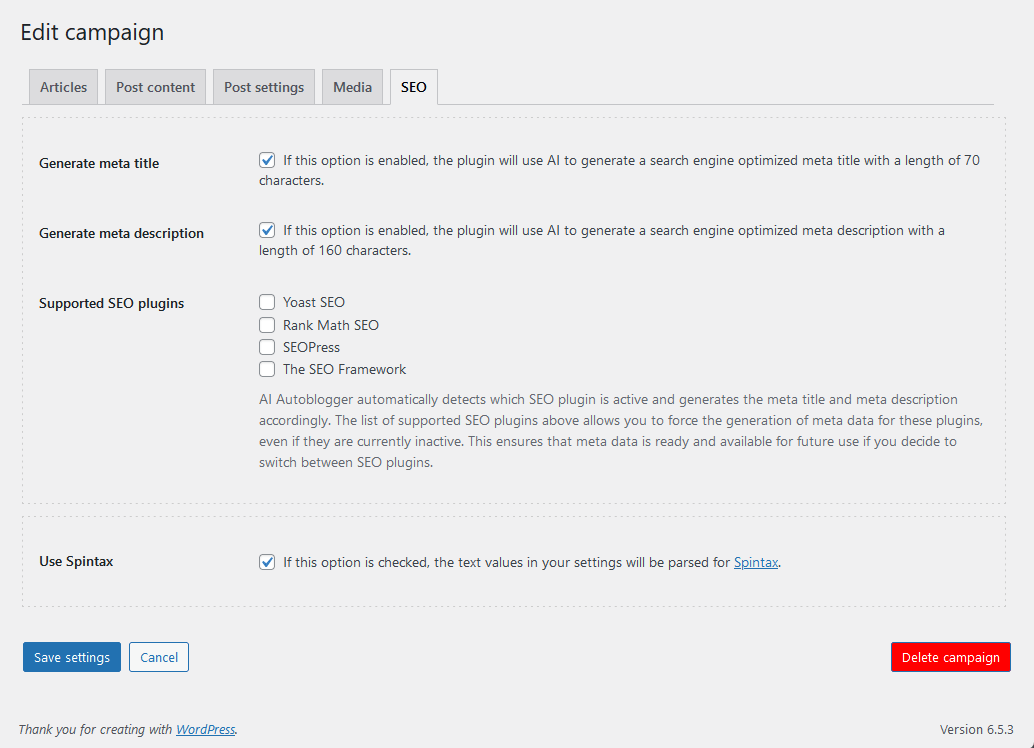This screenshot has width=1034, height=748.
Task: Enable the Yoast SEO checkbox
Action: (267, 302)
